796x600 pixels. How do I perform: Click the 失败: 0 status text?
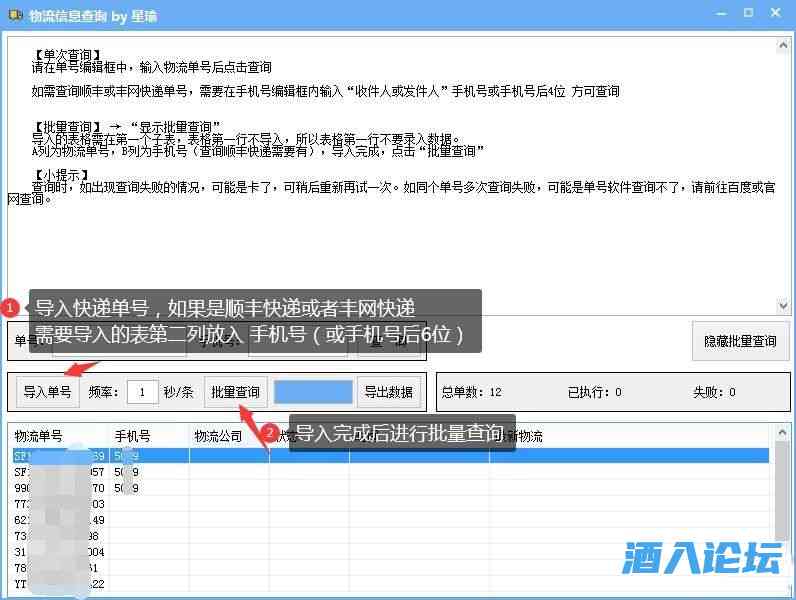[x=714, y=392]
